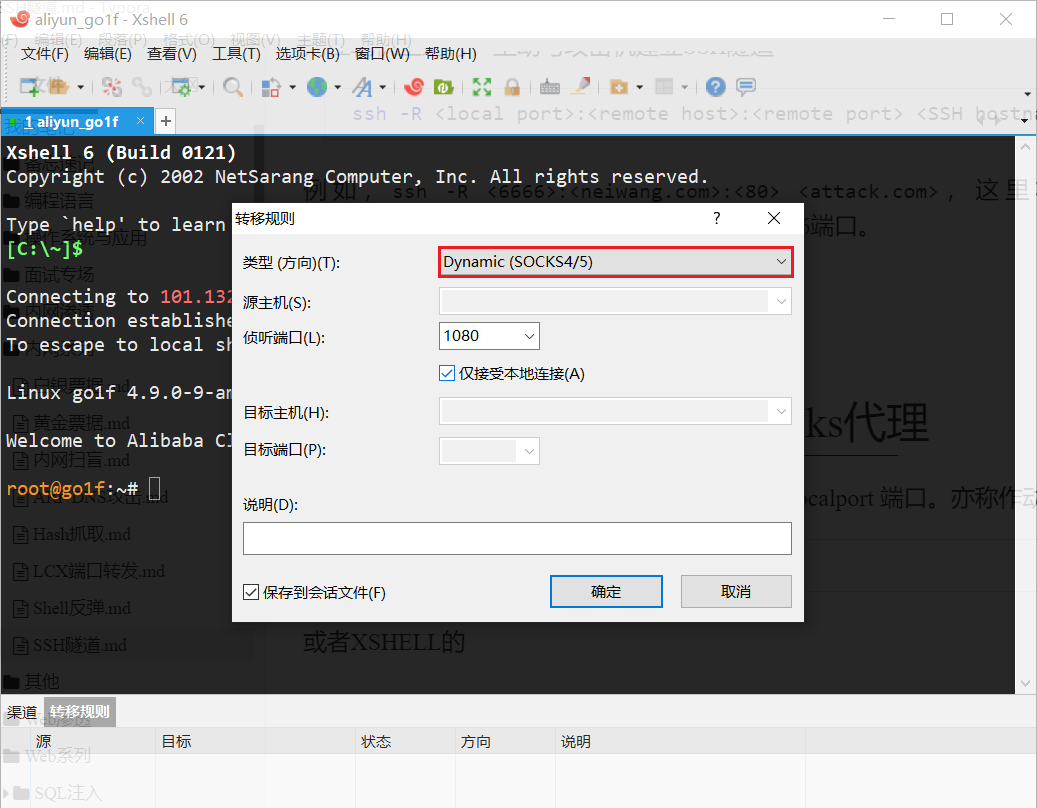
Task: Click the terminal scrollbar up arrow
Action: tap(1025, 147)
